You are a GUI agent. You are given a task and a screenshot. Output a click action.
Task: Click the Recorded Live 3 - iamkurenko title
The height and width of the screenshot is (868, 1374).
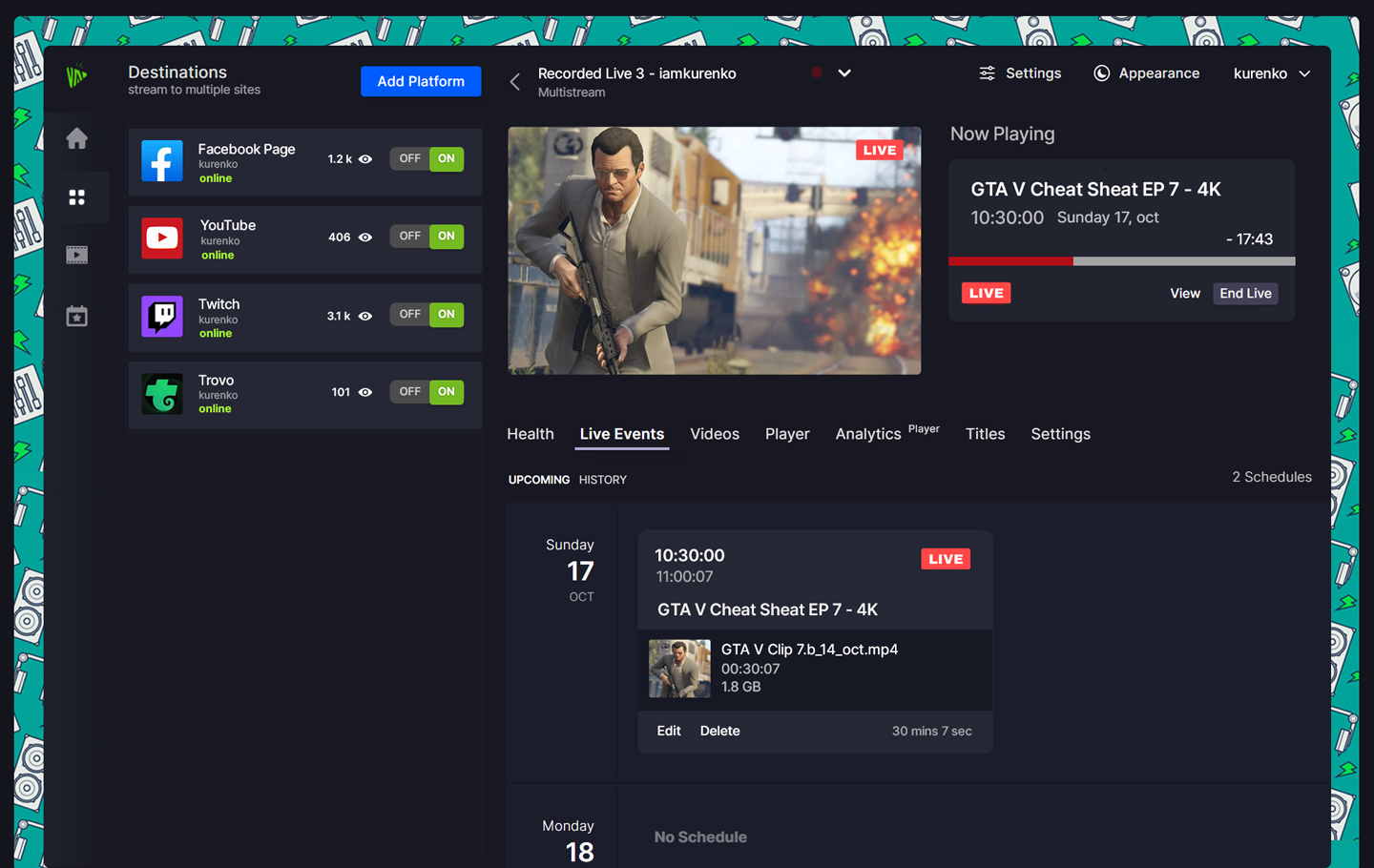coord(637,73)
